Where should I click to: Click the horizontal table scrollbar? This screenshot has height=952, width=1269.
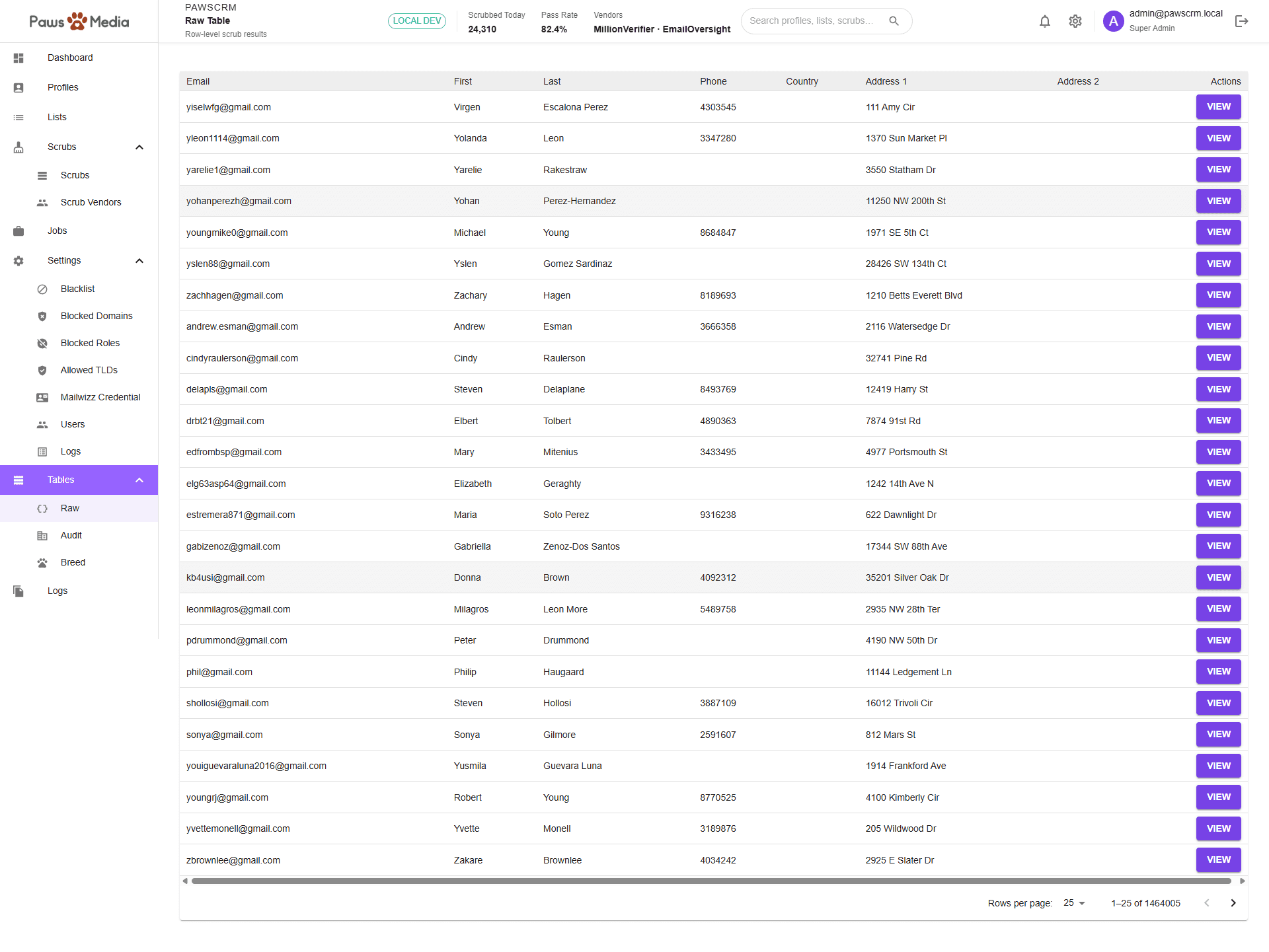[711, 881]
